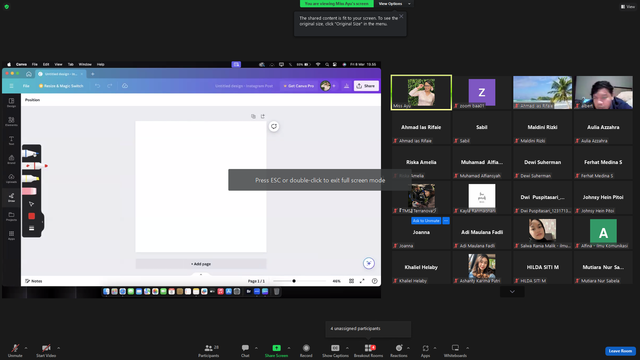Toggle Show Captions in Zoom toolbar

click(x=335, y=350)
